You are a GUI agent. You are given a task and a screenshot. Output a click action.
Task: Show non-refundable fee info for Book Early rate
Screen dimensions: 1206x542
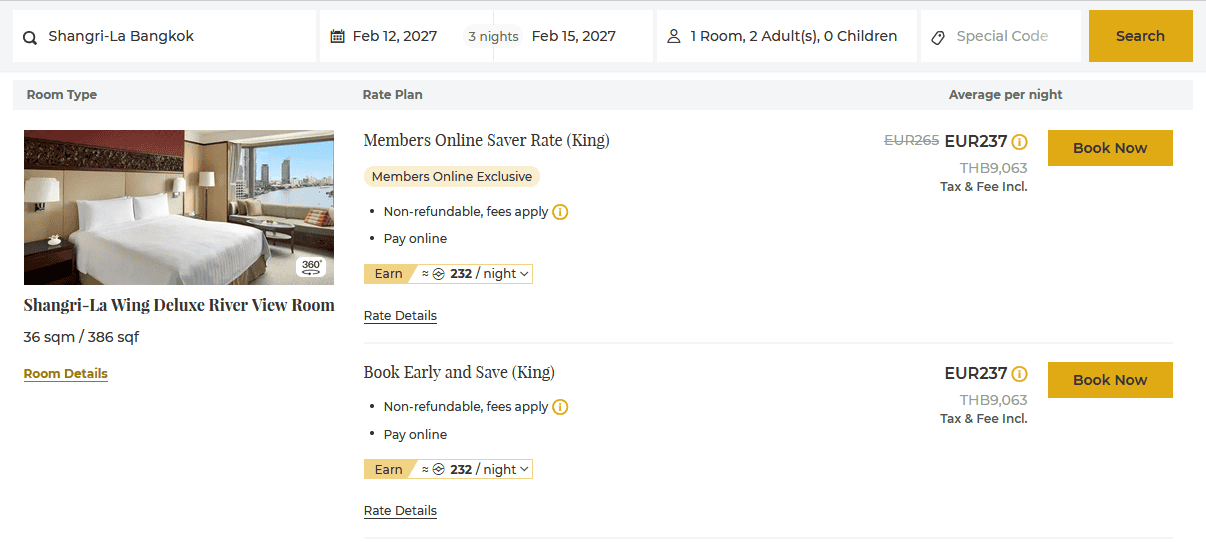pyautogui.click(x=560, y=407)
